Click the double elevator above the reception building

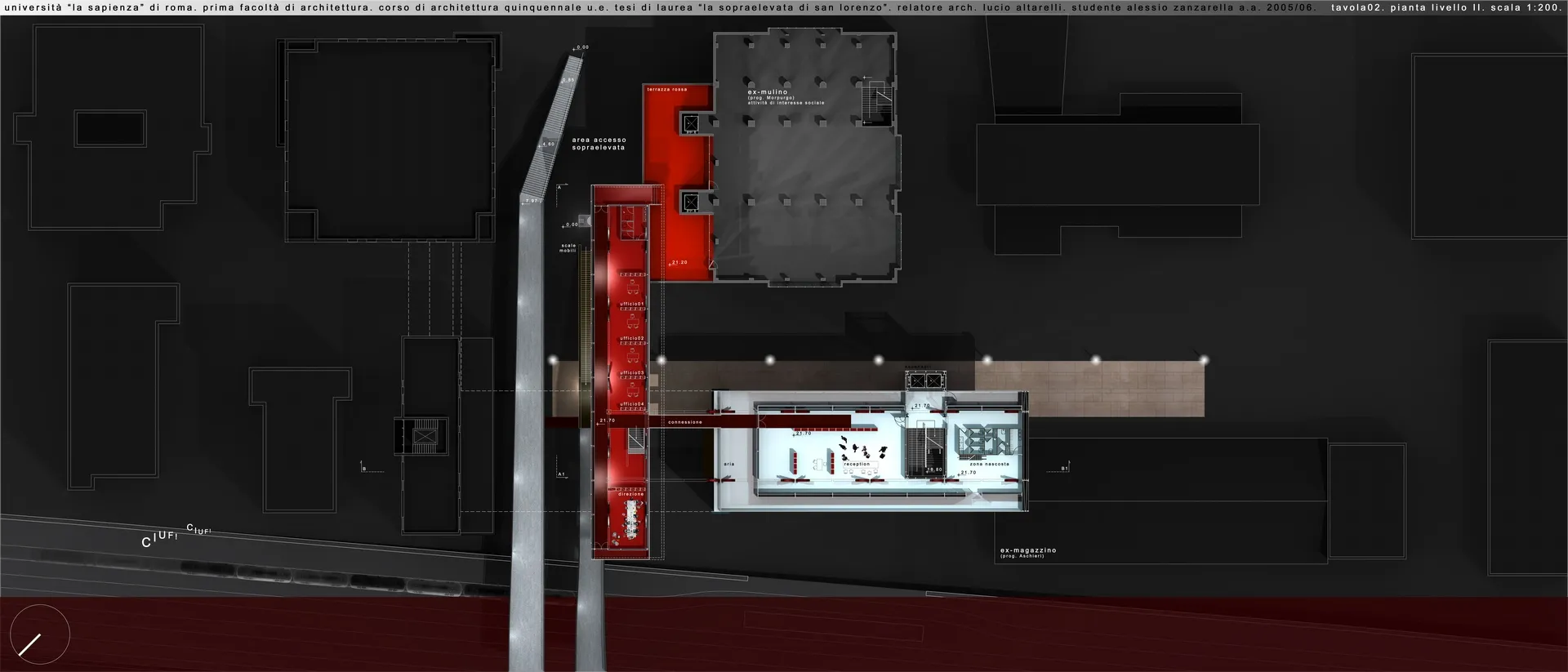(x=924, y=381)
